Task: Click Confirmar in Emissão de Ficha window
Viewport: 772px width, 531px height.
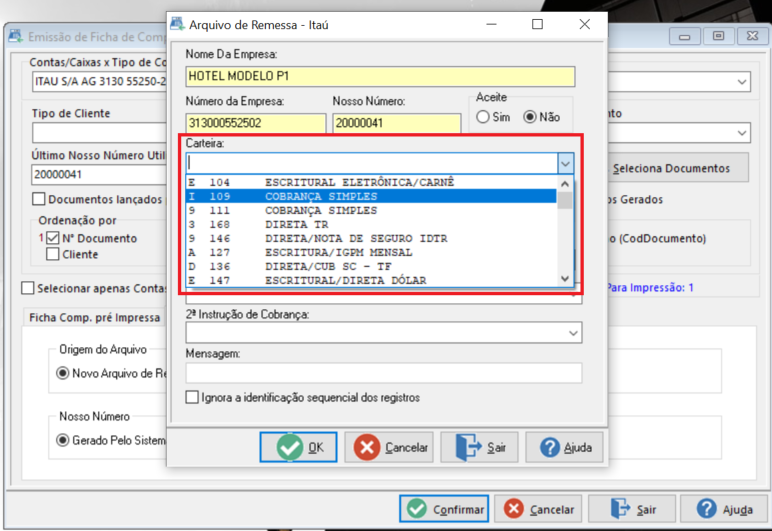Action: tap(444, 509)
